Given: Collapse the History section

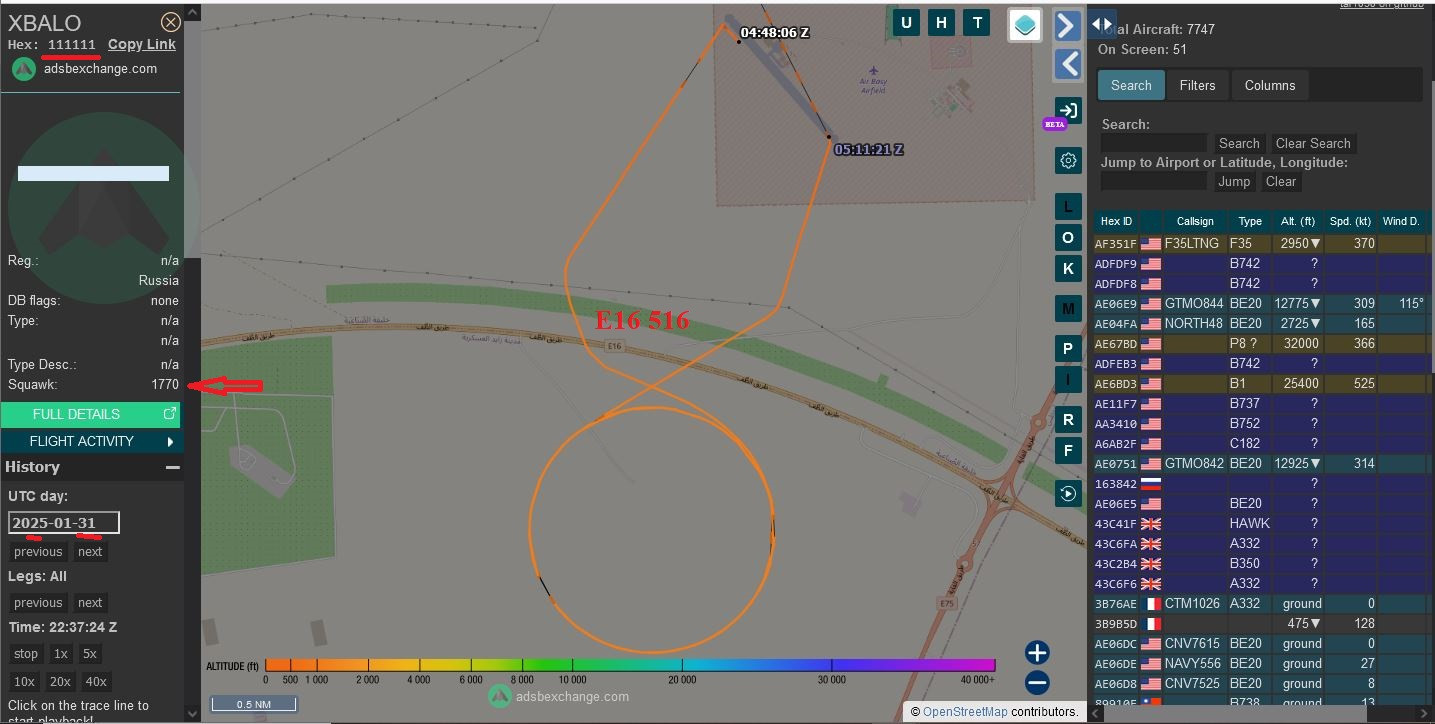Looking at the screenshot, I should 172,467.
